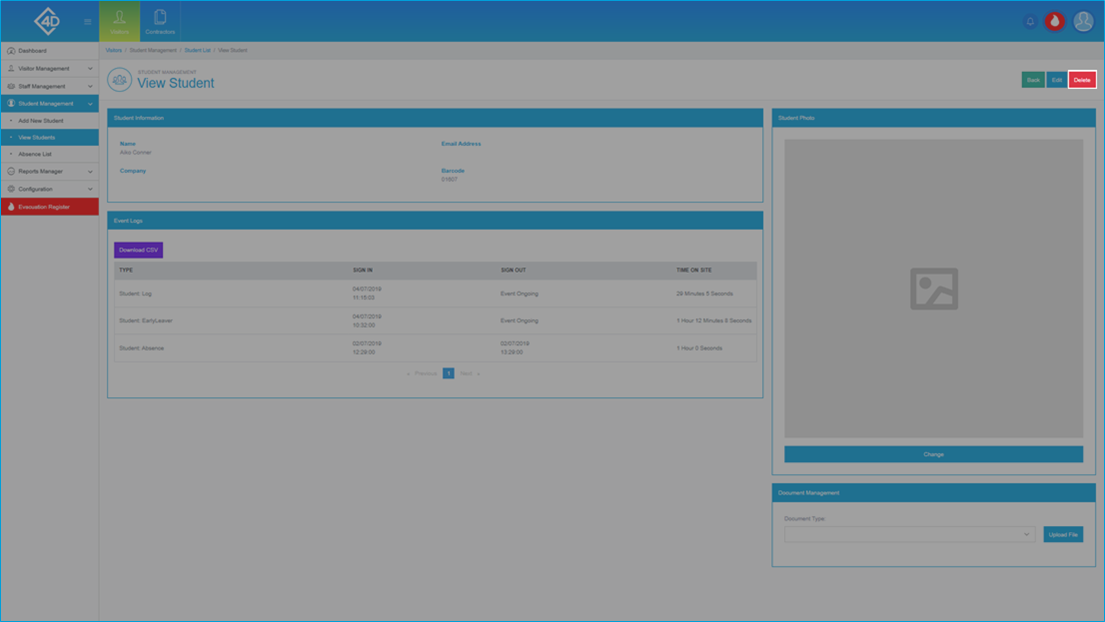
Task: Open the user profile avatar icon
Action: 1083,21
